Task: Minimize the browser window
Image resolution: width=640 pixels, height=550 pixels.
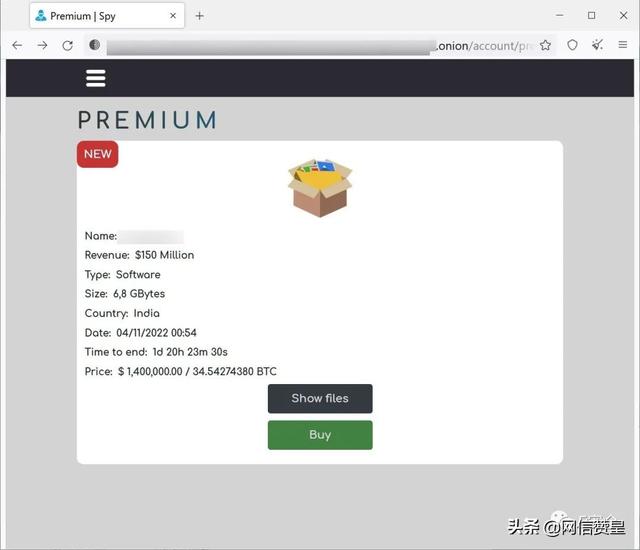Action: [x=560, y=16]
